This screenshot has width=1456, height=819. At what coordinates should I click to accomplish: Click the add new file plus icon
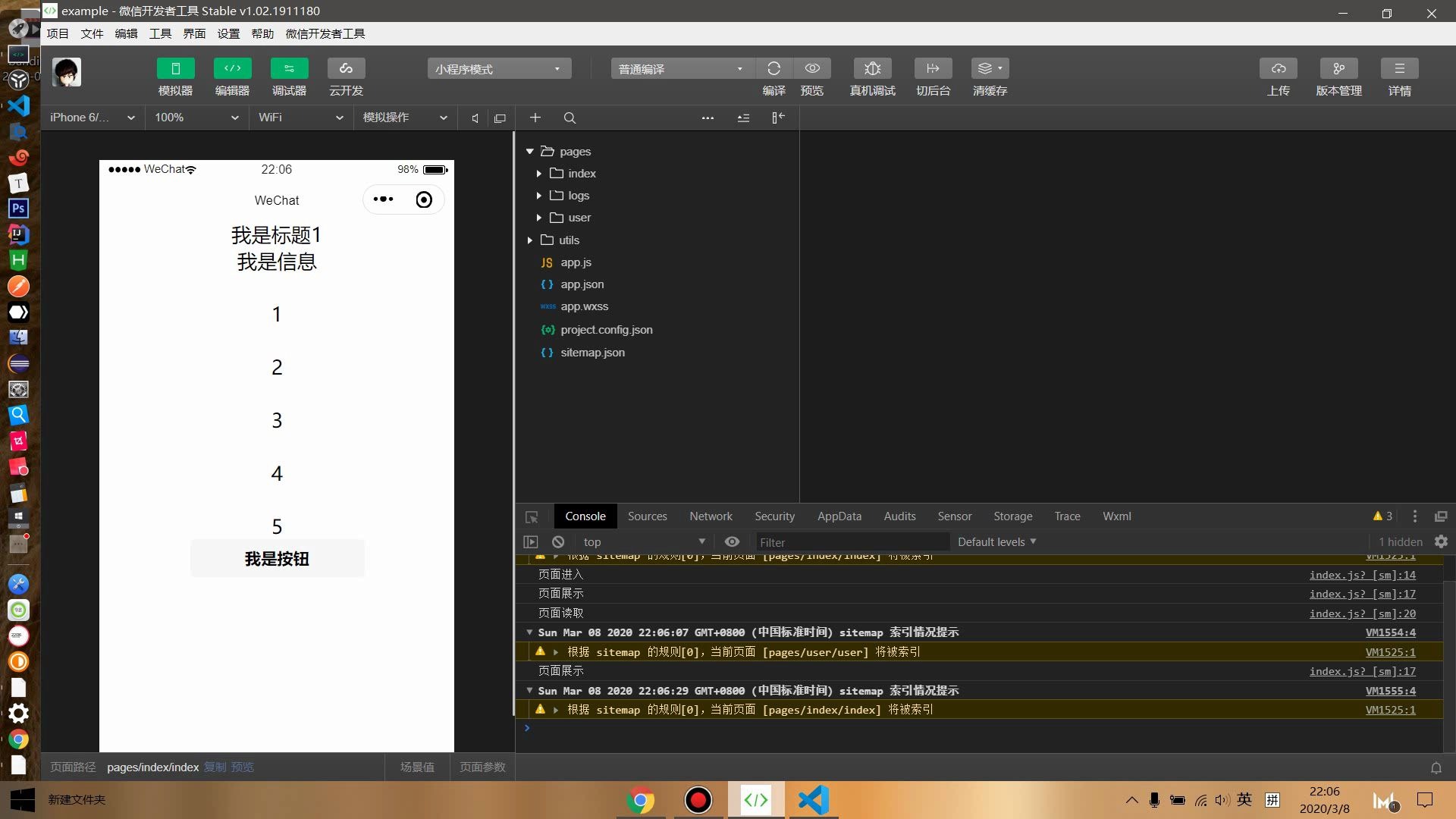tap(535, 118)
